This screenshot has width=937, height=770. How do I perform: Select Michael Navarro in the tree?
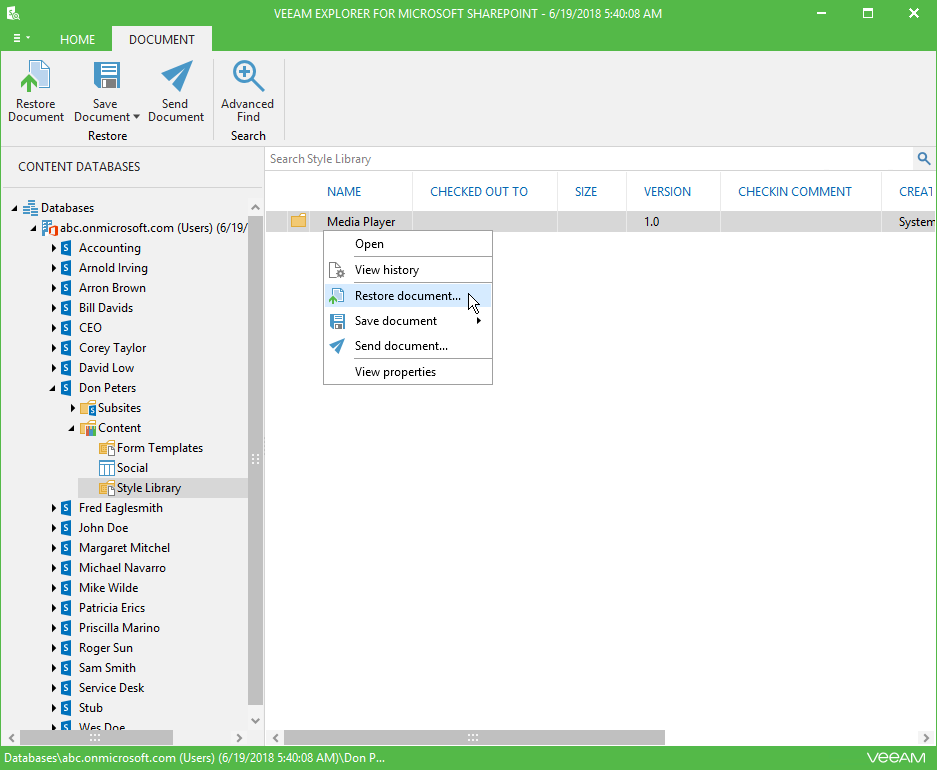pos(123,568)
